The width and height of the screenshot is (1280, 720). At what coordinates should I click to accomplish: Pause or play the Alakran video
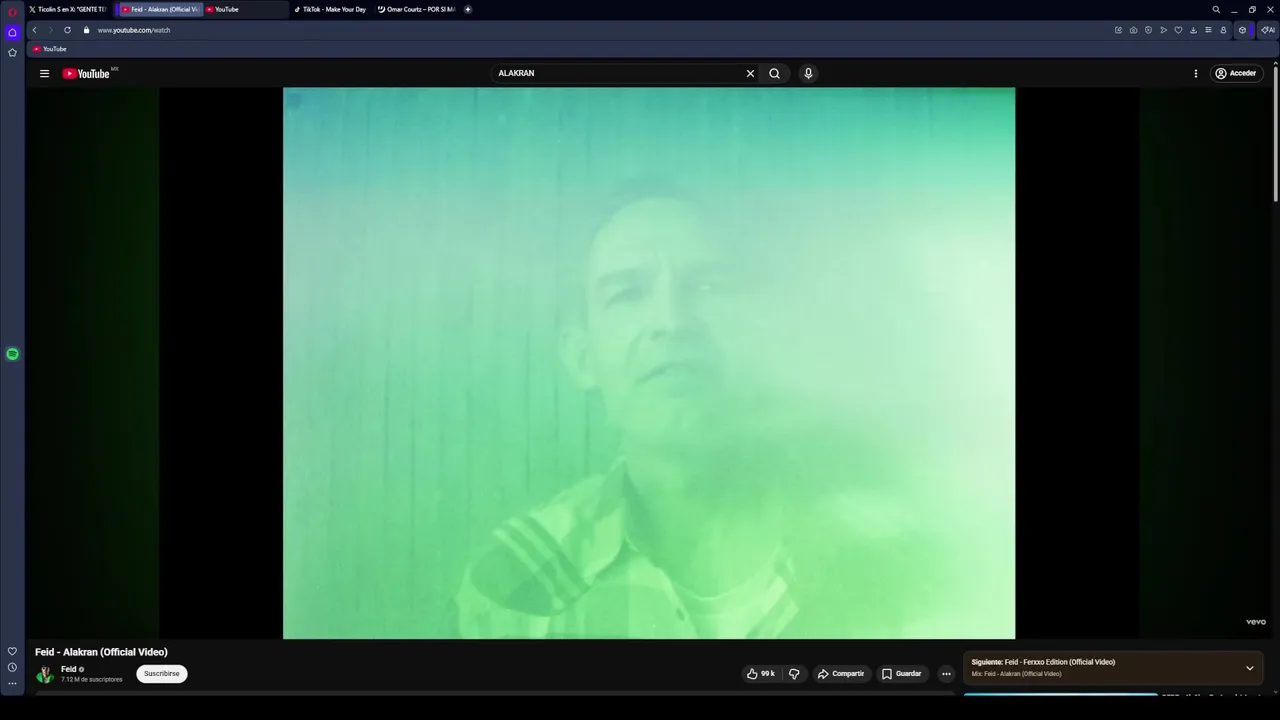(x=649, y=363)
